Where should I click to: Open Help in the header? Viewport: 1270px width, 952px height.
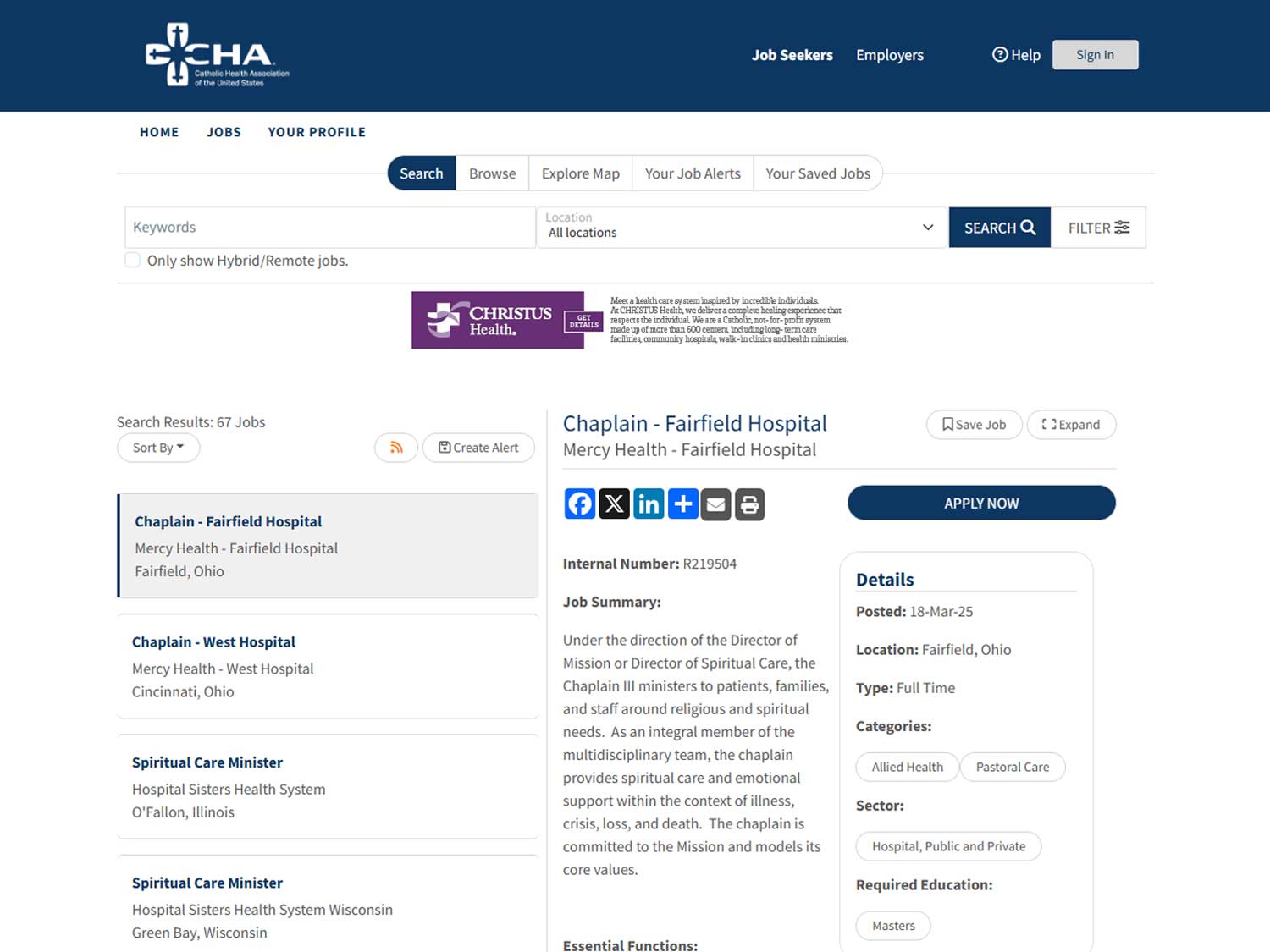pos(1016,55)
